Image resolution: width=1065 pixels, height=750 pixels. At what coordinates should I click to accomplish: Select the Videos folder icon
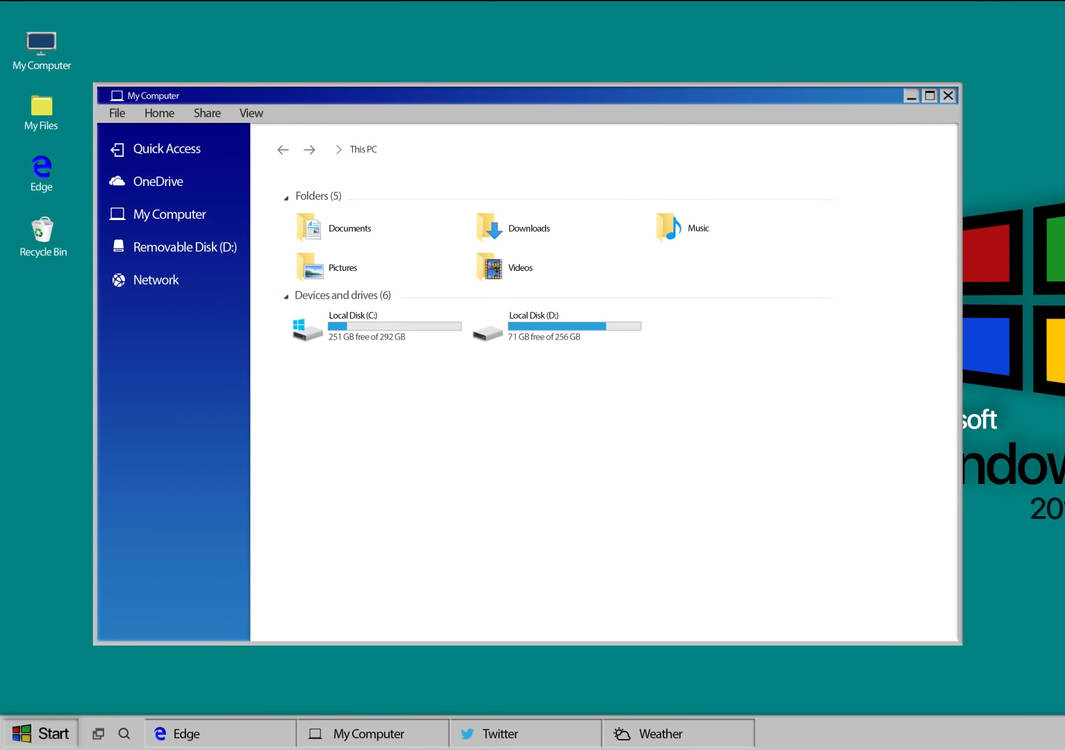489,267
